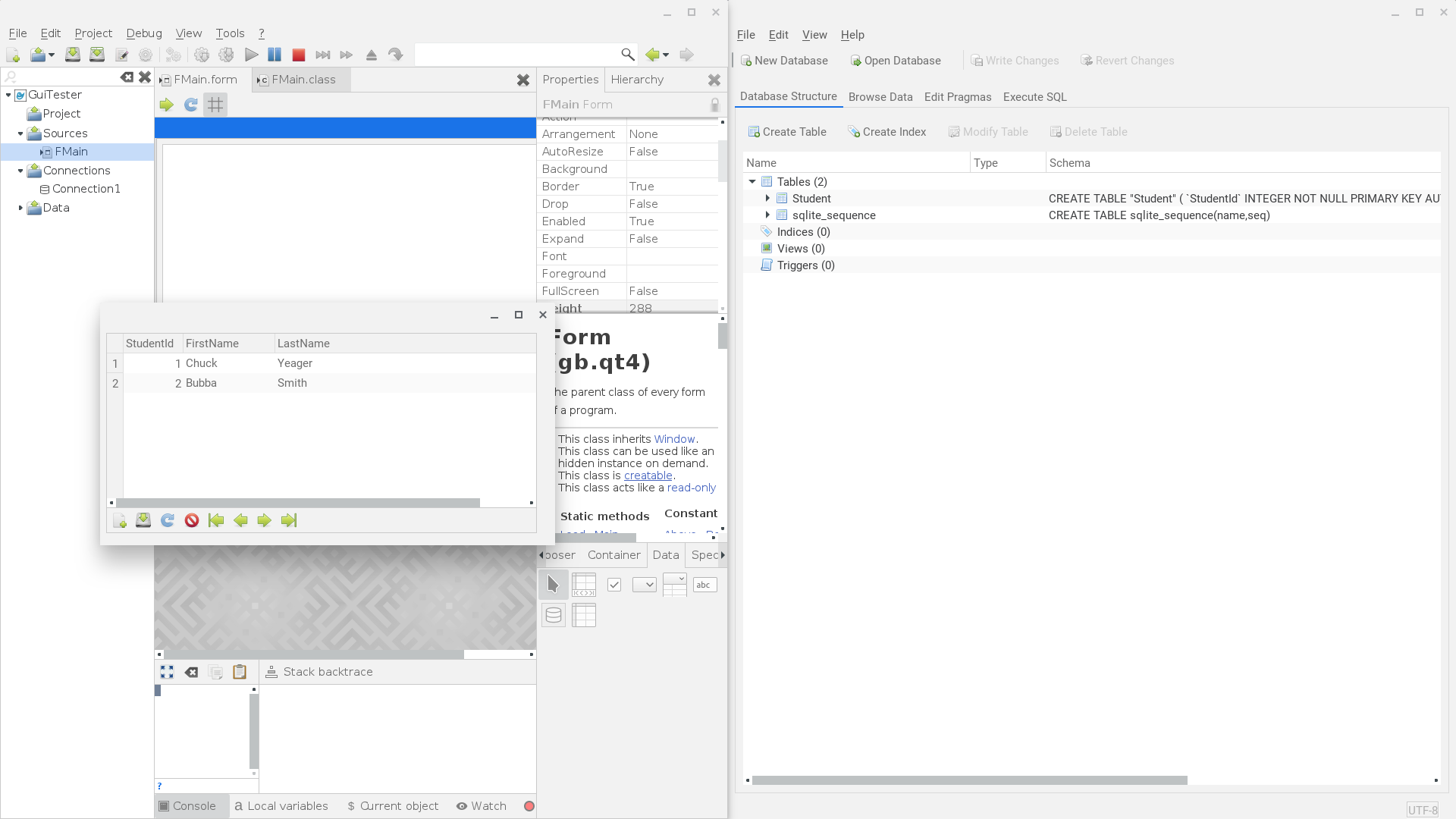Expand the Student table node
Viewport: 1456px width, 819px height.
(x=767, y=199)
